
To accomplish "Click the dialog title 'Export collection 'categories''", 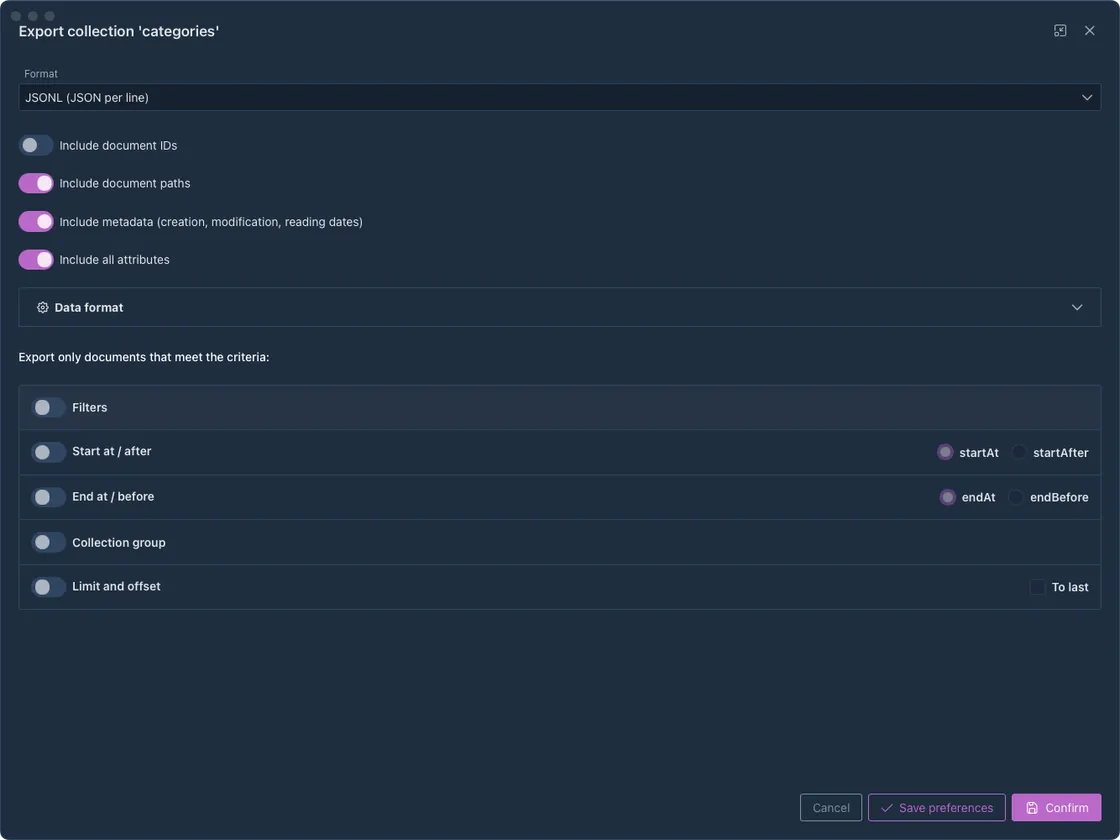I will pyautogui.click(x=119, y=31).
